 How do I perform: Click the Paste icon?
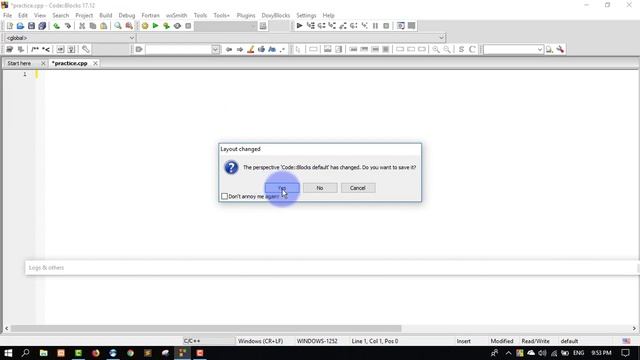pos(104,26)
